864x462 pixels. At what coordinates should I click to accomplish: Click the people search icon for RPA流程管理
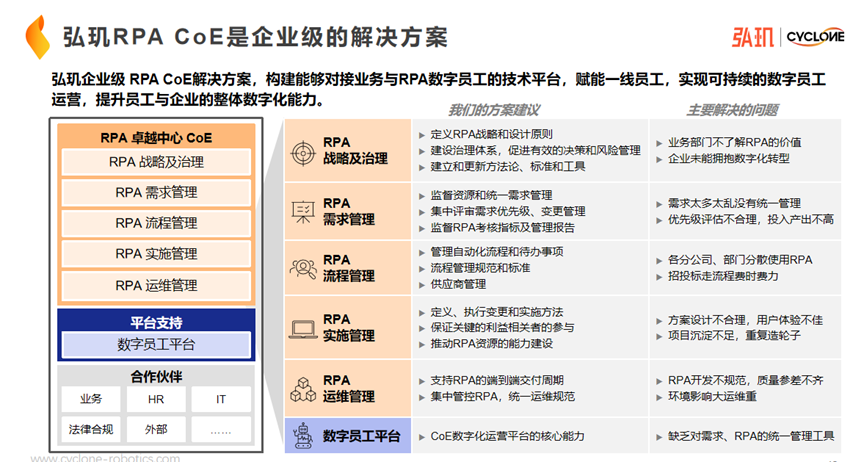pos(303,268)
